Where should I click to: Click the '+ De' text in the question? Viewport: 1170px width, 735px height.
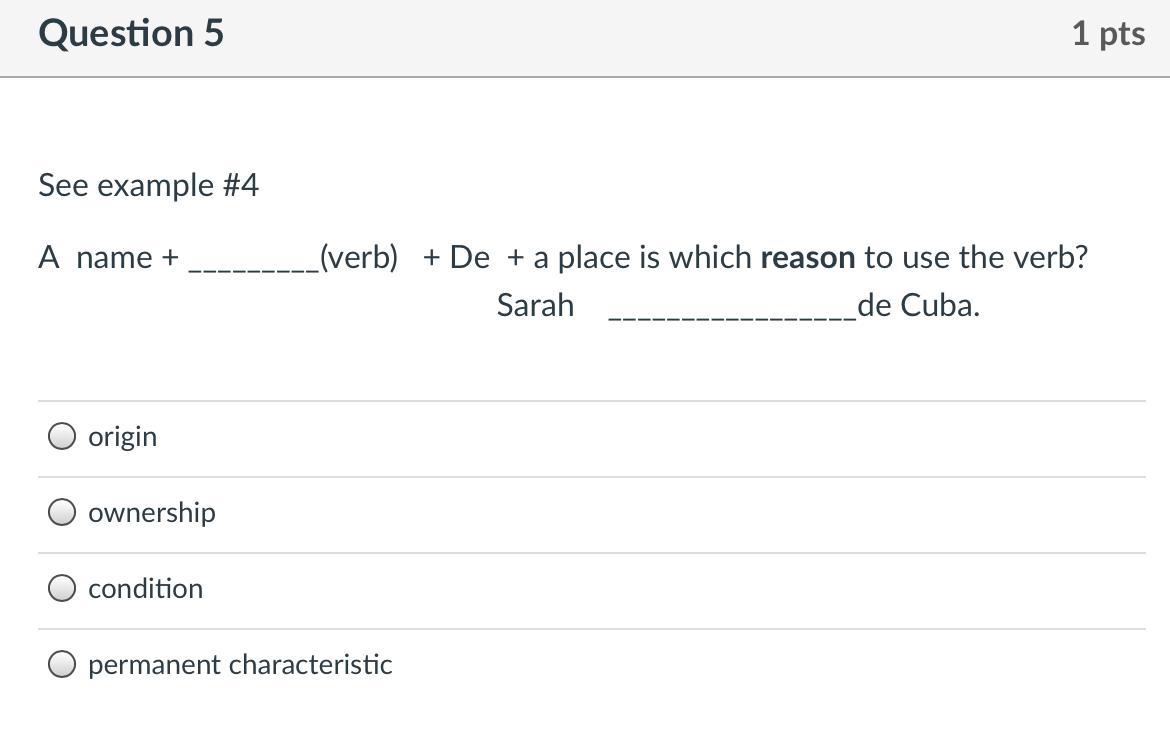pyautogui.click(x=457, y=257)
